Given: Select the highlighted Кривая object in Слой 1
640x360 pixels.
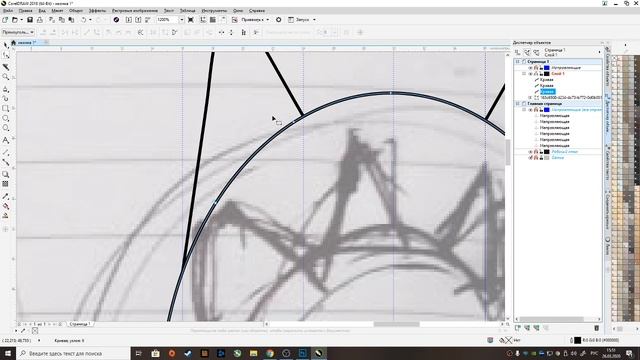Looking at the screenshot, I should (547, 92).
